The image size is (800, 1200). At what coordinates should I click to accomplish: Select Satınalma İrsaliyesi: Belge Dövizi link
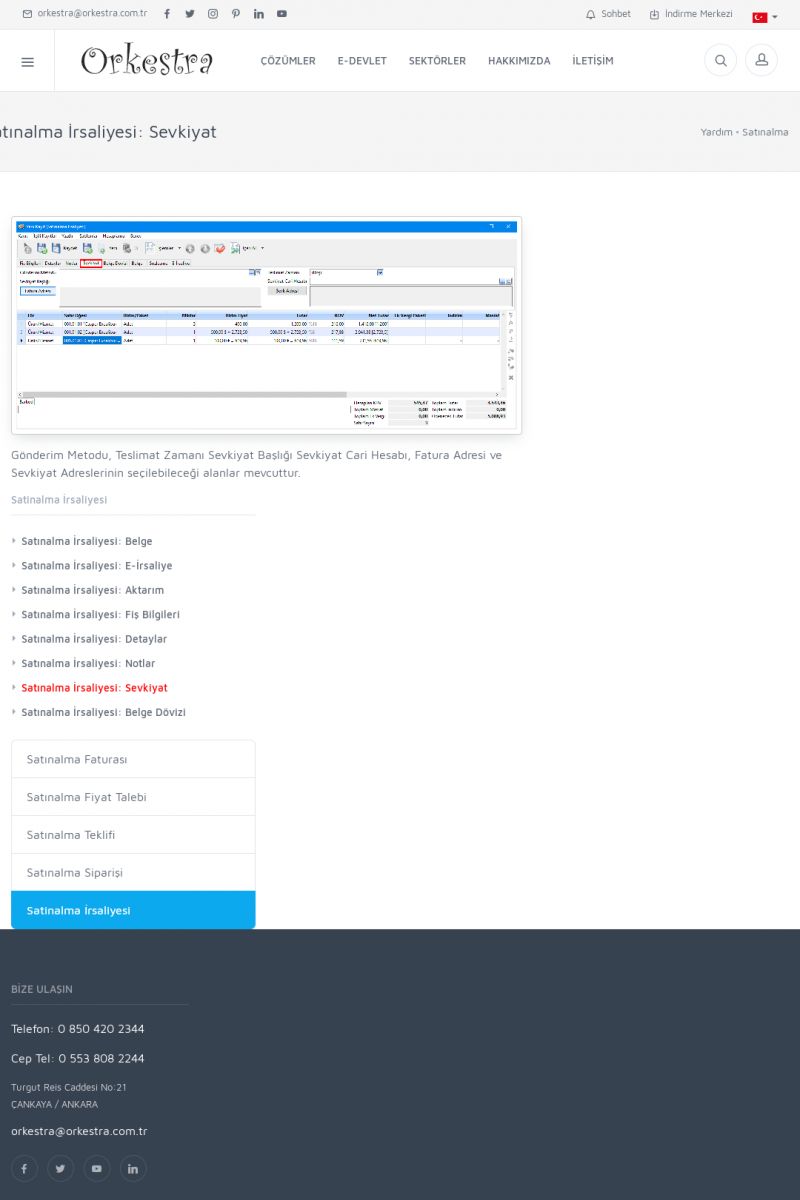point(103,713)
